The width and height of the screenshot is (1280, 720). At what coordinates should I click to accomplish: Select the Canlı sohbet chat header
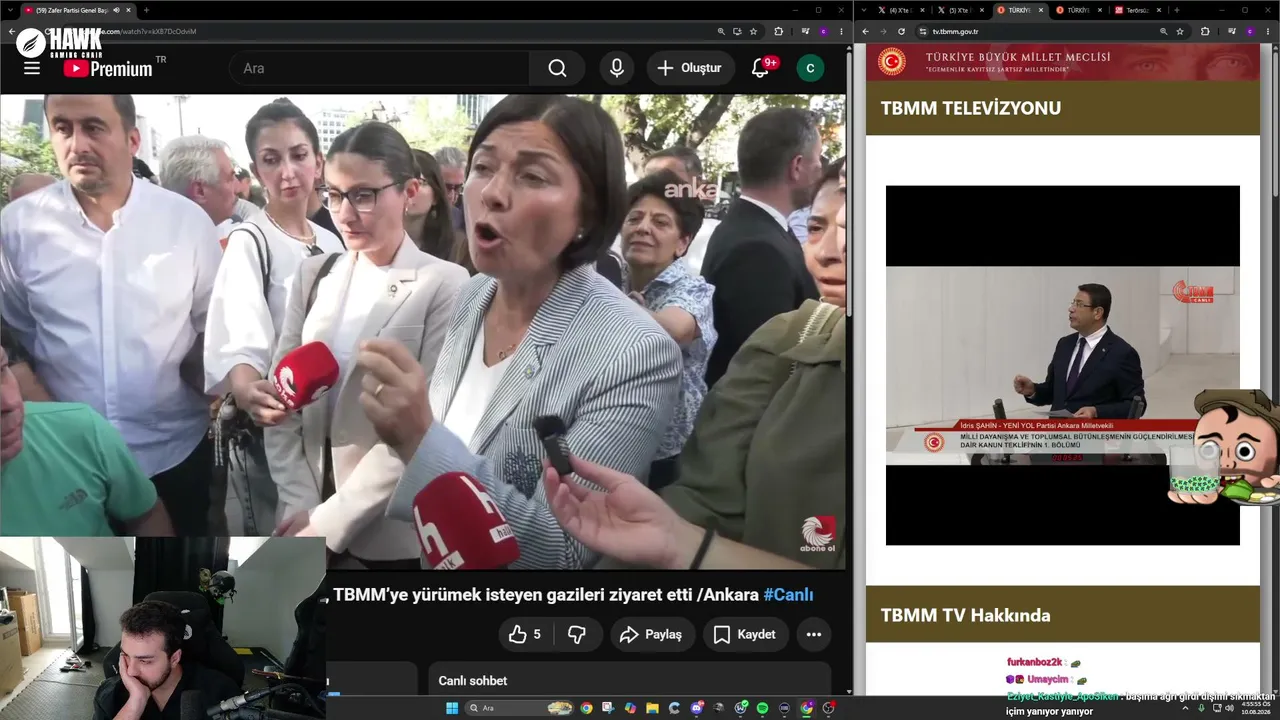pos(473,681)
